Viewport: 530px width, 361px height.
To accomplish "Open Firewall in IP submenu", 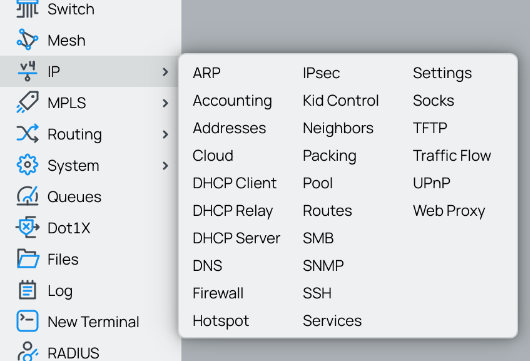I will 218,293.
